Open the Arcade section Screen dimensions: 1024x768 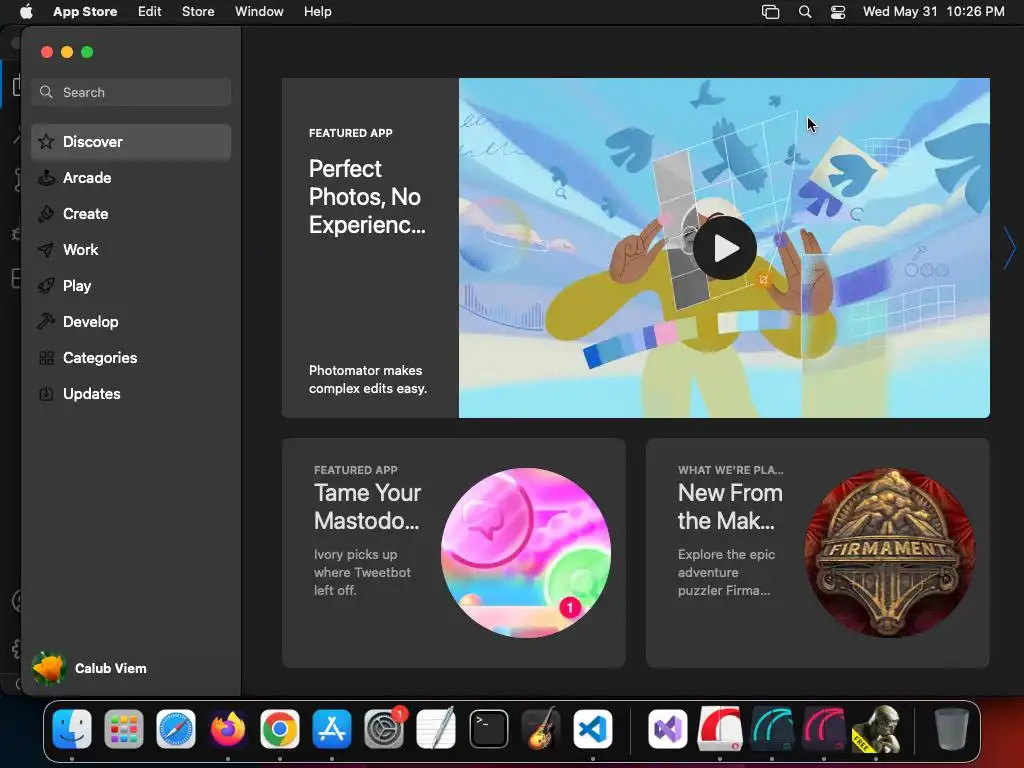(131, 178)
